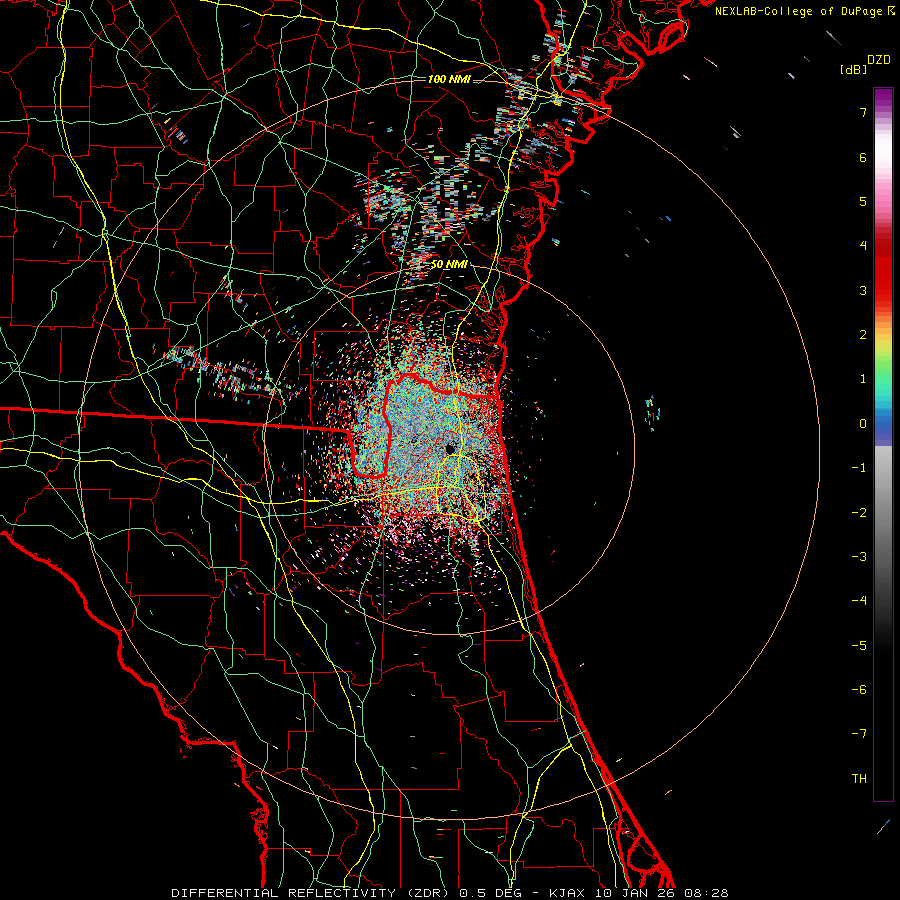Click the 3 value on the ZDR scale
The width and height of the screenshot is (900, 900).
[863, 290]
